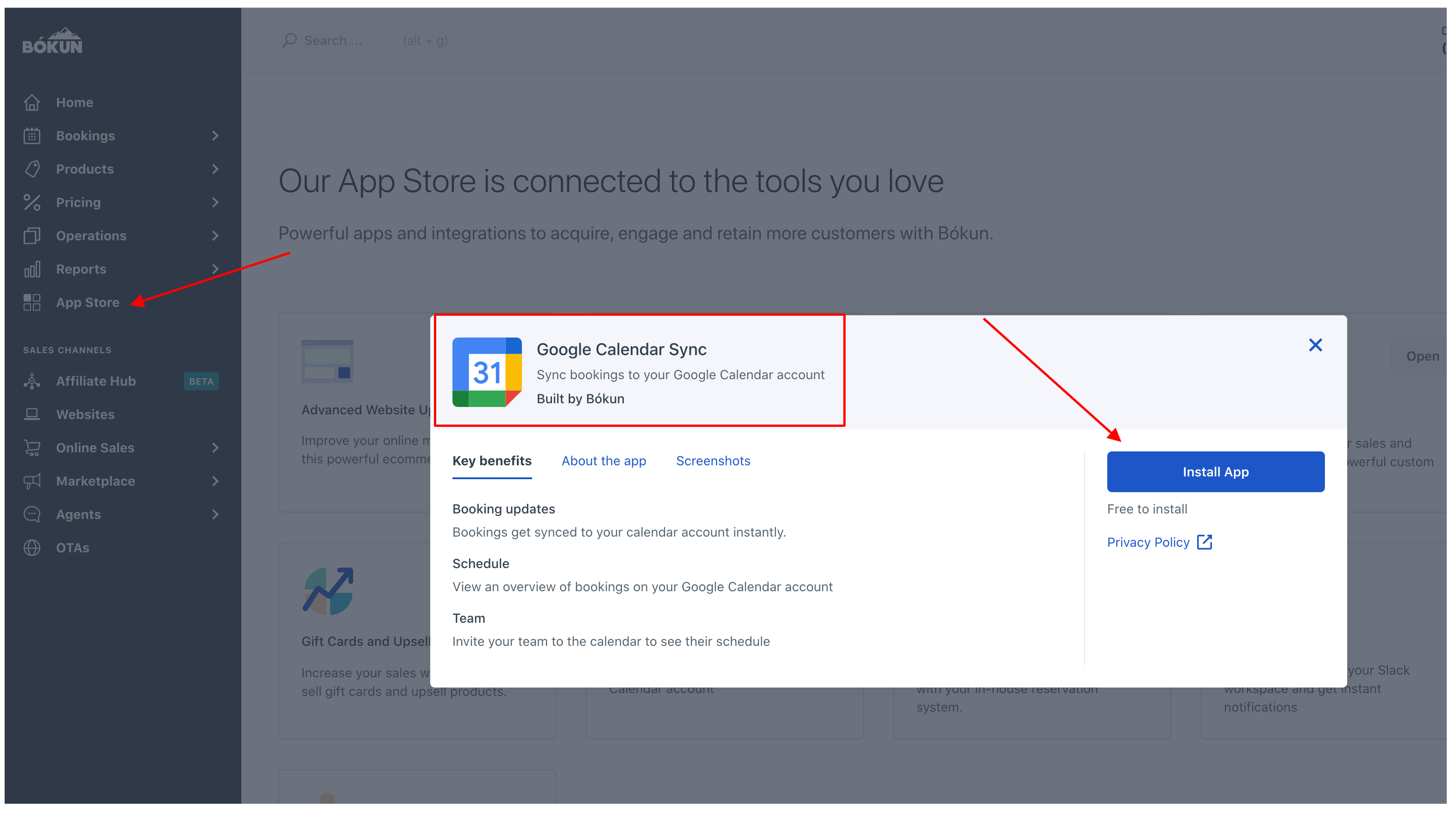Image resolution: width=1456 pixels, height=813 pixels.
Task: Click the Gift Cards and Upsell title
Action: pos(366,641)
